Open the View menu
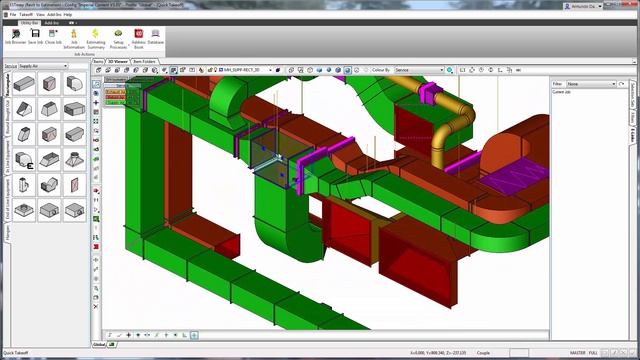The image size is (640, 360). pyautogui.click(x=40, y=14)
